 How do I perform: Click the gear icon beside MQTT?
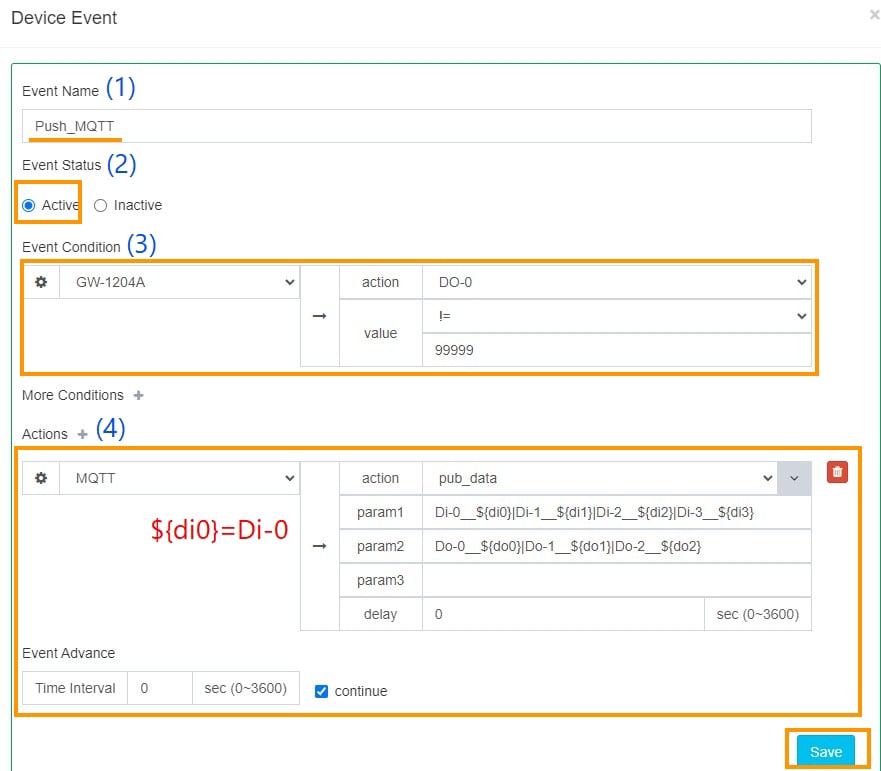coord(41,479)
